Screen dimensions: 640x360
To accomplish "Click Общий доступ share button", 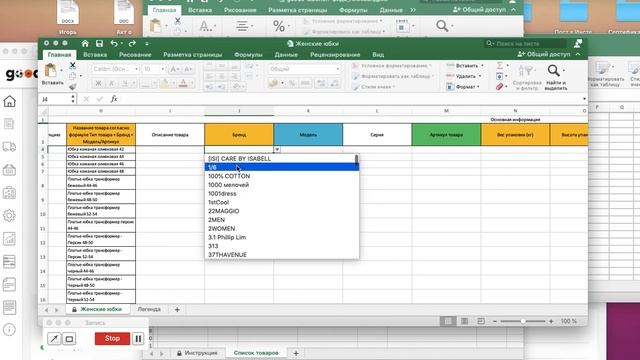I will 544,54.
